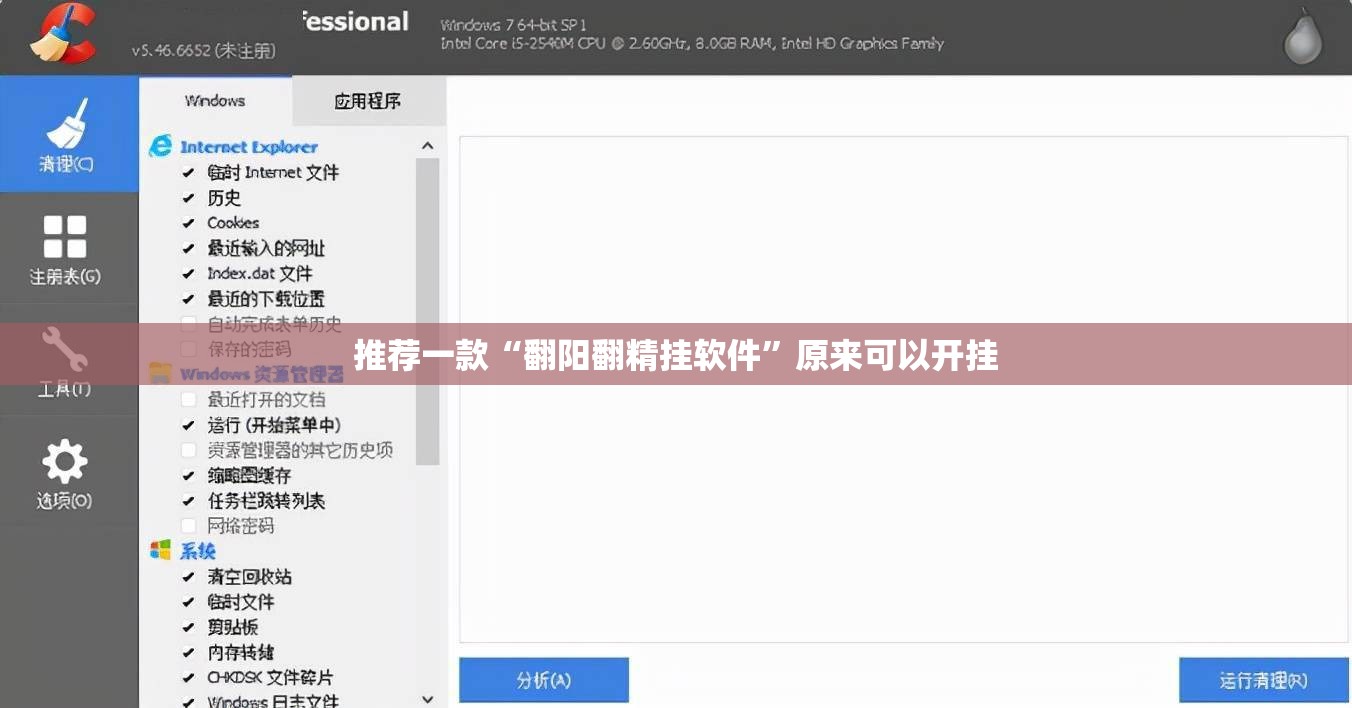Click the CCleaner logo in the header
This screenshot has height=708, width=1352.
pyautogui.click(x=62, y=35)
